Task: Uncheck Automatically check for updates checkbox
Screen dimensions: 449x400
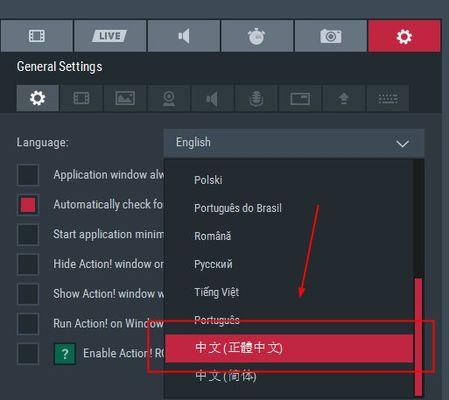Action: click(28, 205)
